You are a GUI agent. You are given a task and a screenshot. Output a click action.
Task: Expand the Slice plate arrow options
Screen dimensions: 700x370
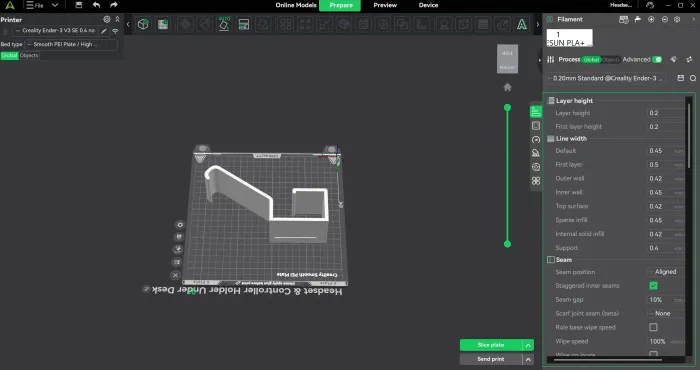click(528, 345)
